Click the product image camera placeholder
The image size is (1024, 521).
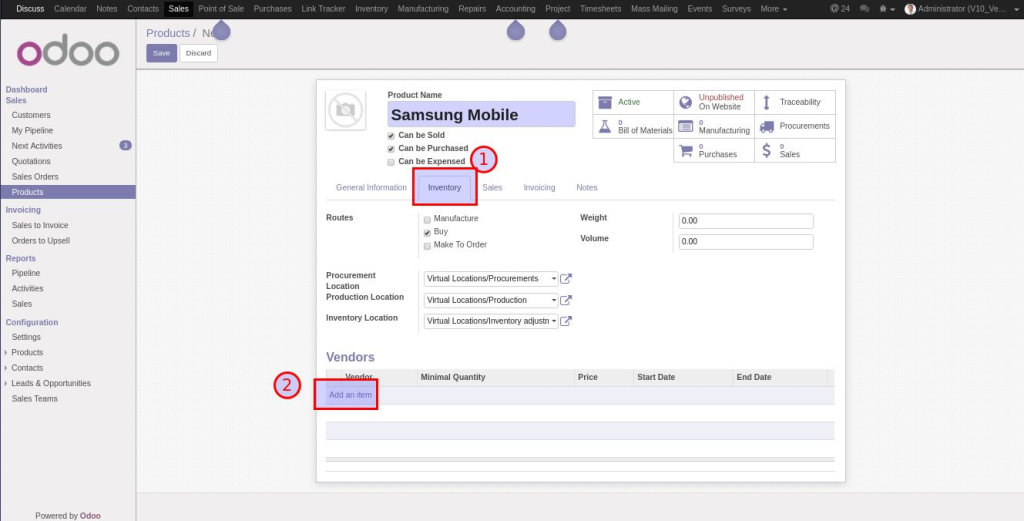tap(345, 110)
